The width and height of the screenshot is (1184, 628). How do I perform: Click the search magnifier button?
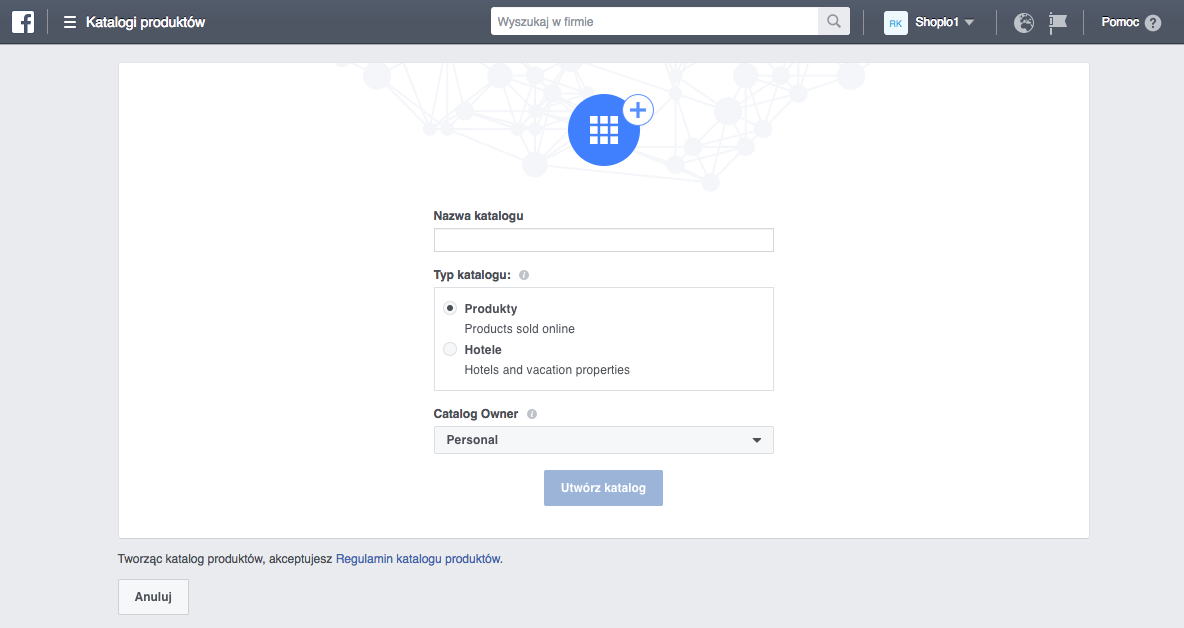click(834, 21)
